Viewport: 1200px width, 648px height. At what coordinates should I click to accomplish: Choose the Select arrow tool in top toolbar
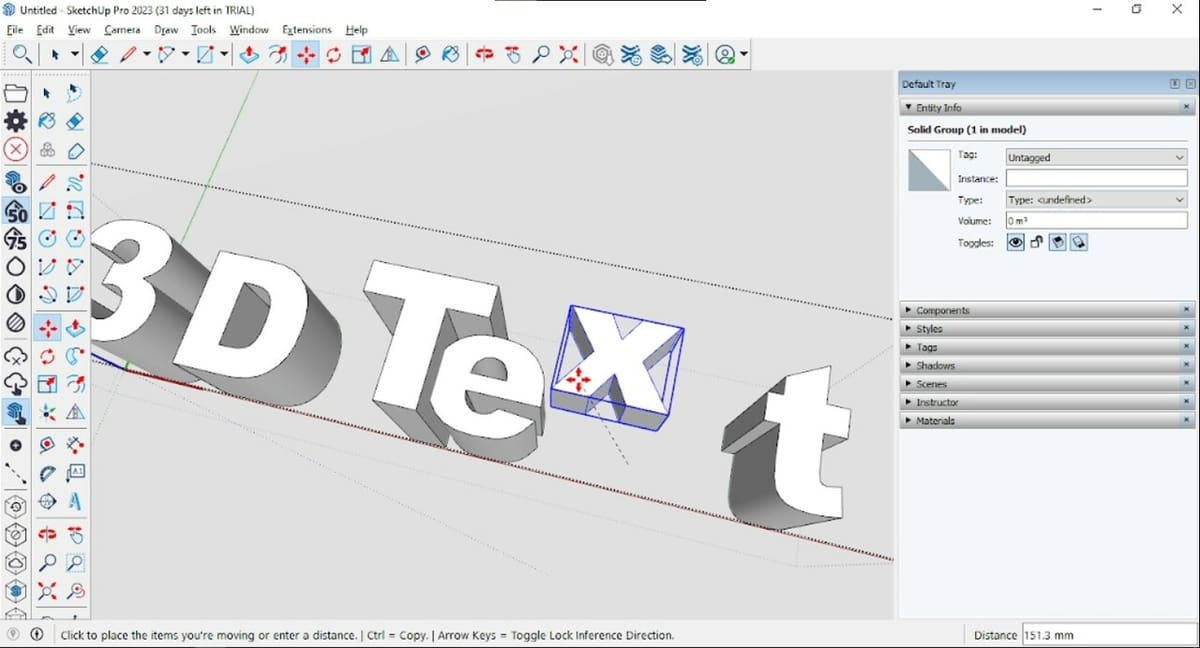pos(56,55)
